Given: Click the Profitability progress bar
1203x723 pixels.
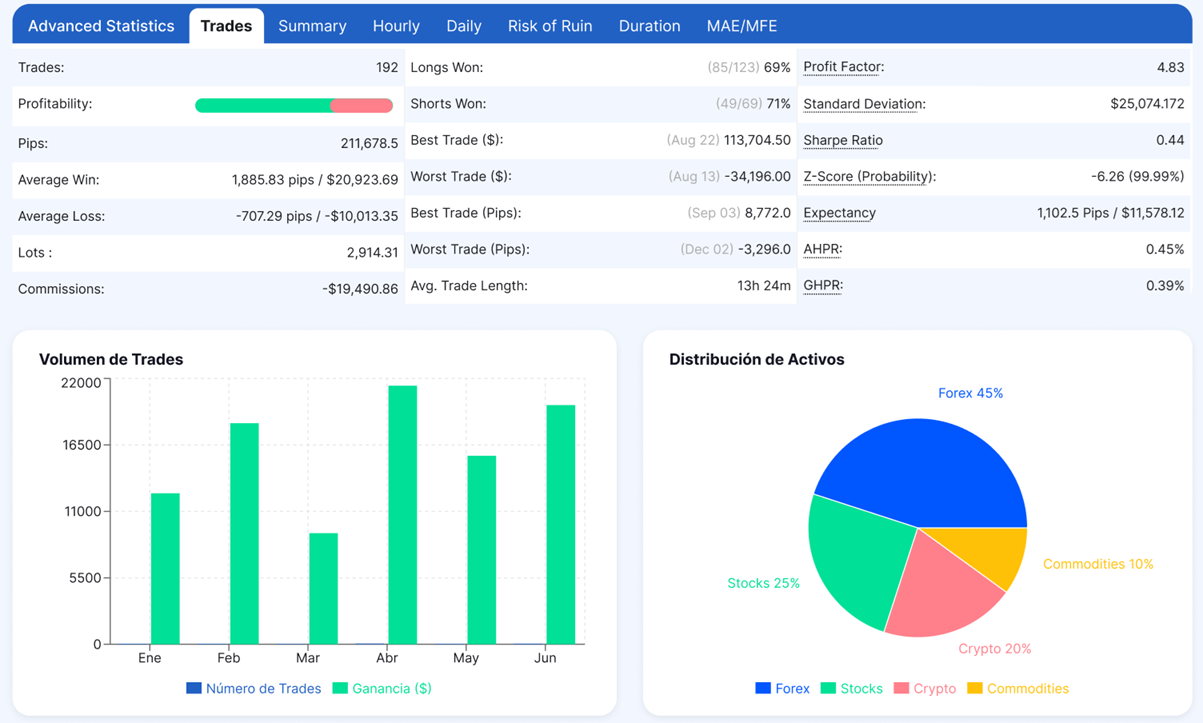Looking at the screenshot, I should [x=294, y=105].
